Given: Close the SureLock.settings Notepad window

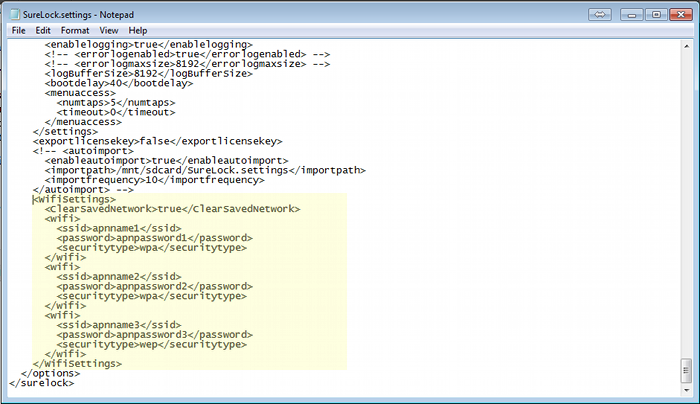Looking at the screenshot, I should (680, 15).
